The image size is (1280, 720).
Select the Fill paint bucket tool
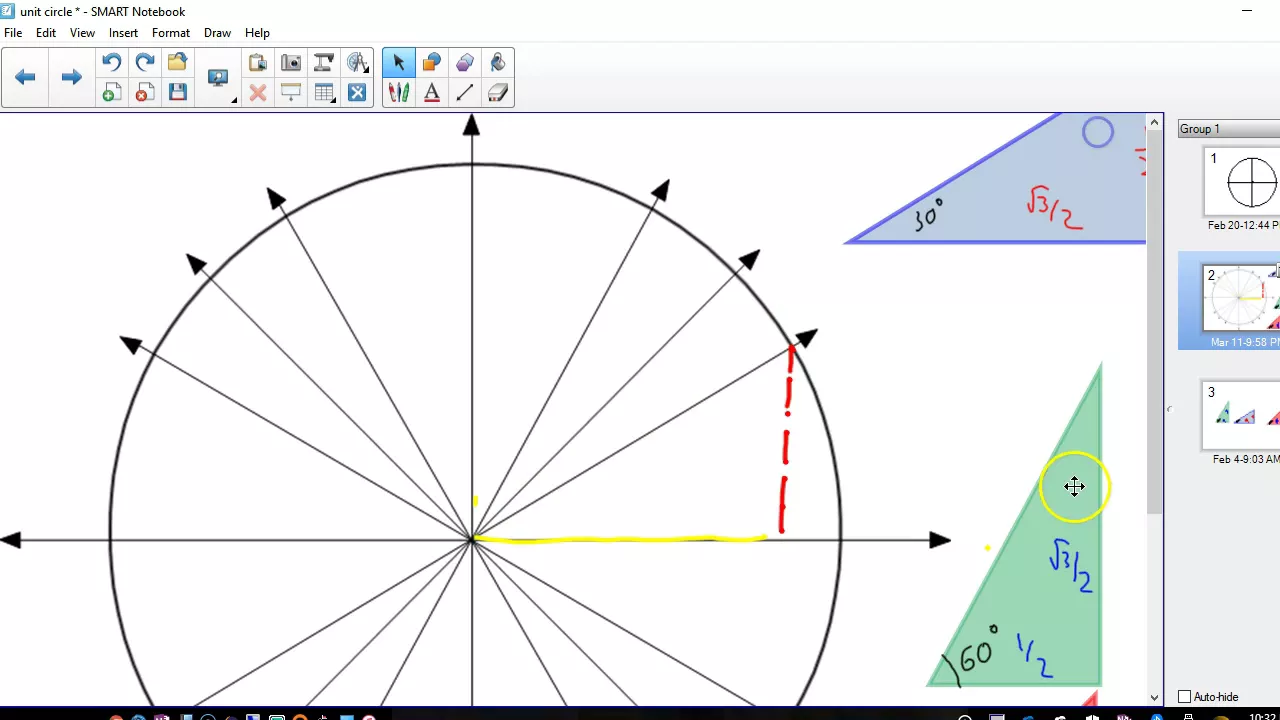point(497,62)
